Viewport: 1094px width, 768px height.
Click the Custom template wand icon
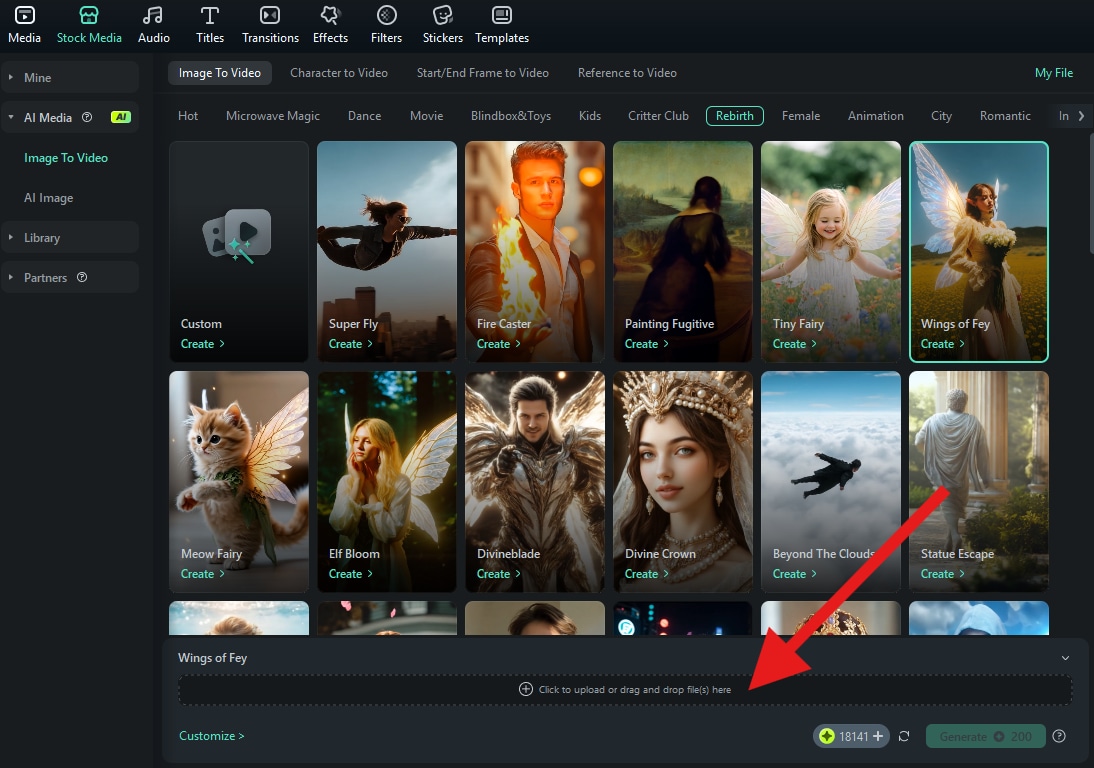point(237,236)
